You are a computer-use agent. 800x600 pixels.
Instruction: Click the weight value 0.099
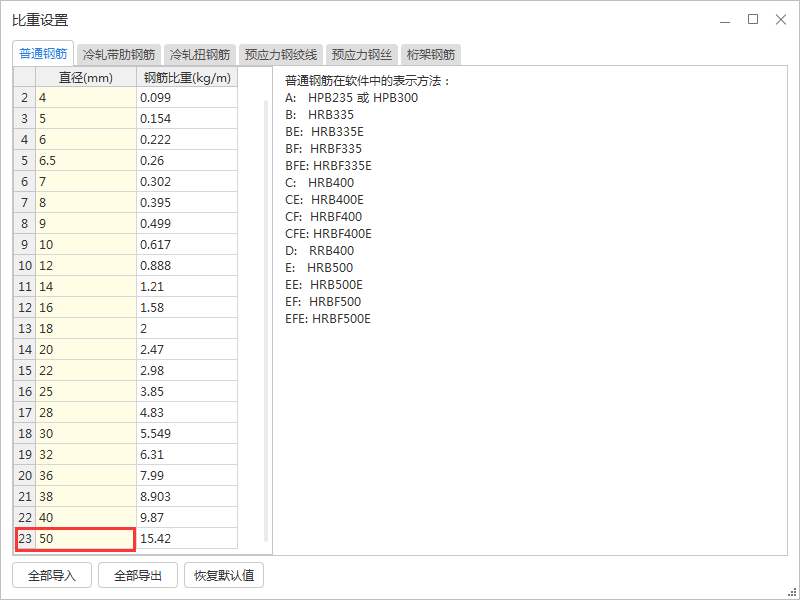click(187, 97)
